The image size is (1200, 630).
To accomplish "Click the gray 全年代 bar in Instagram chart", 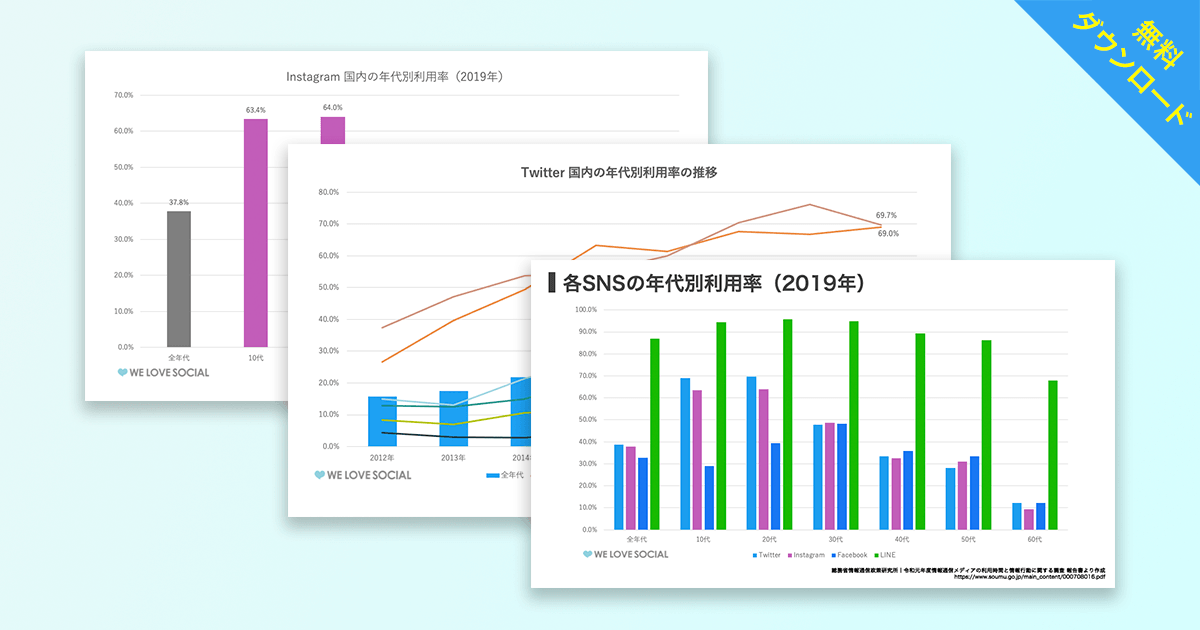I will point(179,279).
